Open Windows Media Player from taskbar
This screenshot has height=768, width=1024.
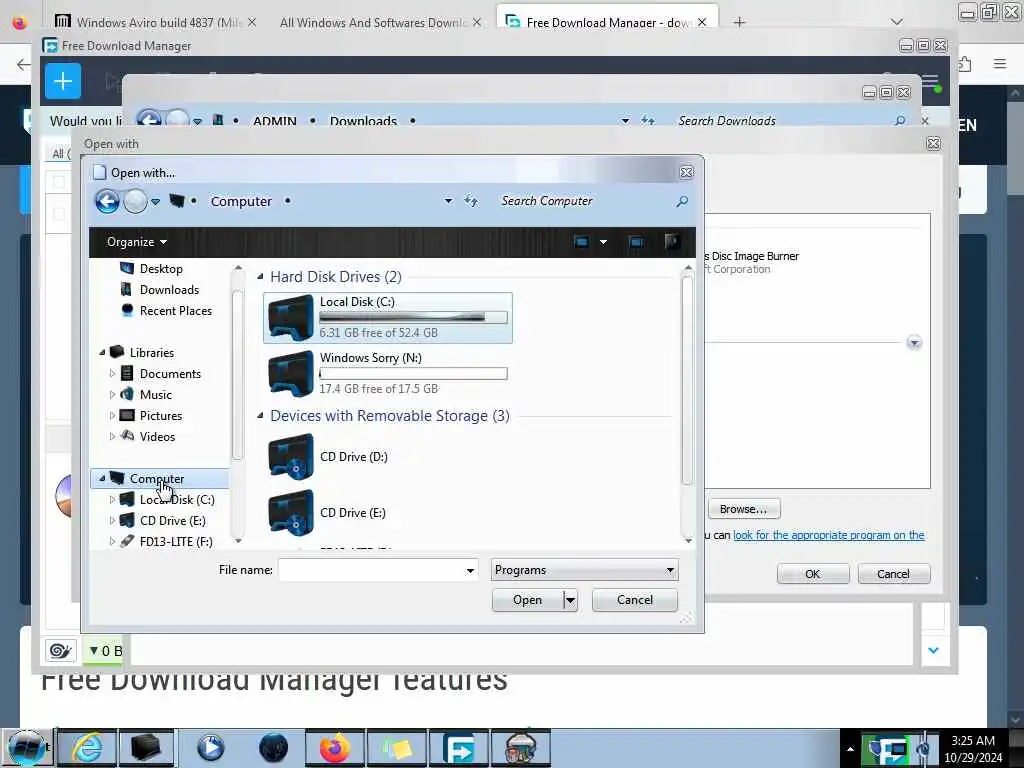210,748
